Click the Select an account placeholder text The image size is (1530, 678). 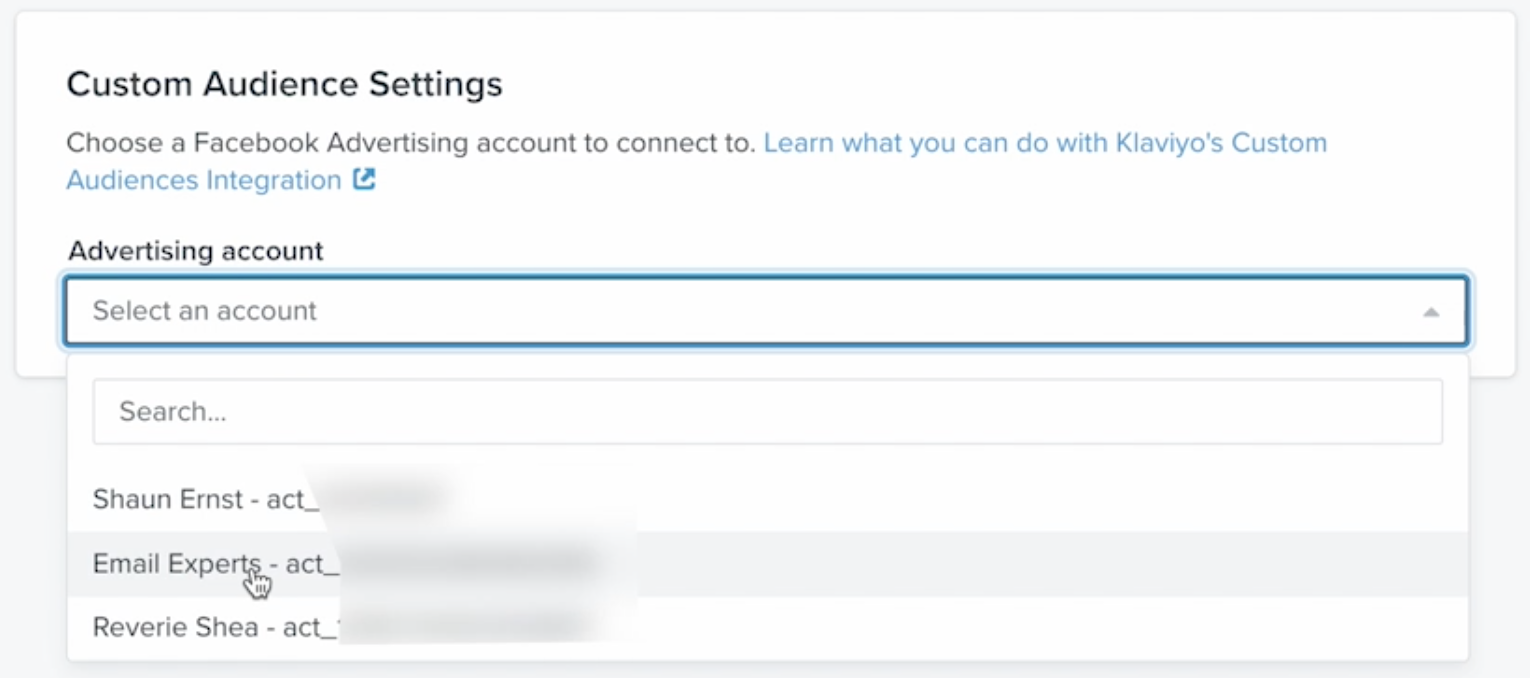pyautogui.click(x=204, y=311)
